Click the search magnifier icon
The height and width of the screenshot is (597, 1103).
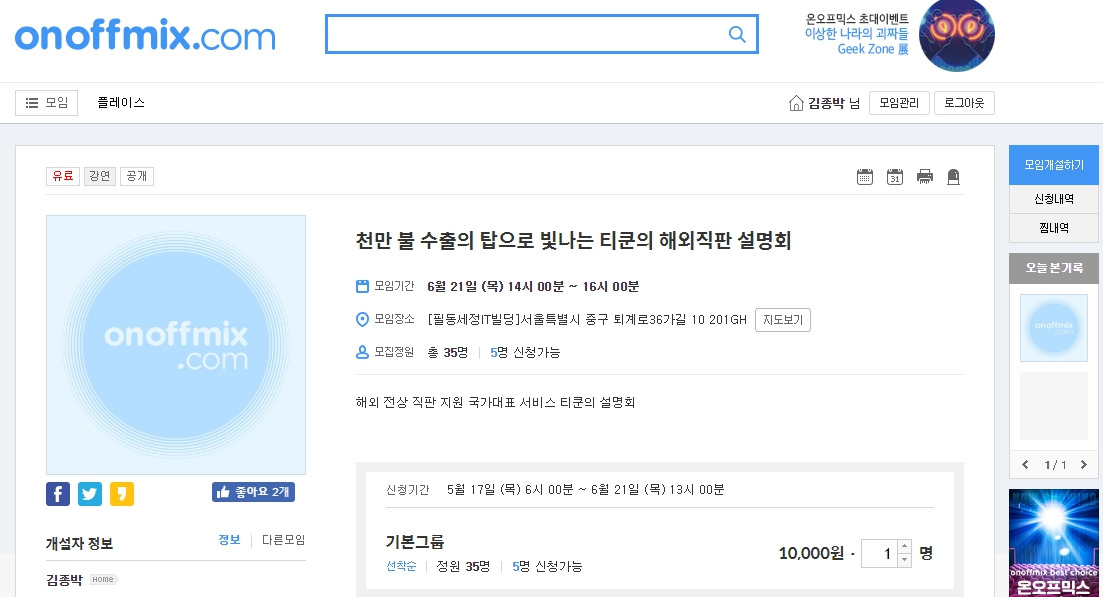click(737, 34)
